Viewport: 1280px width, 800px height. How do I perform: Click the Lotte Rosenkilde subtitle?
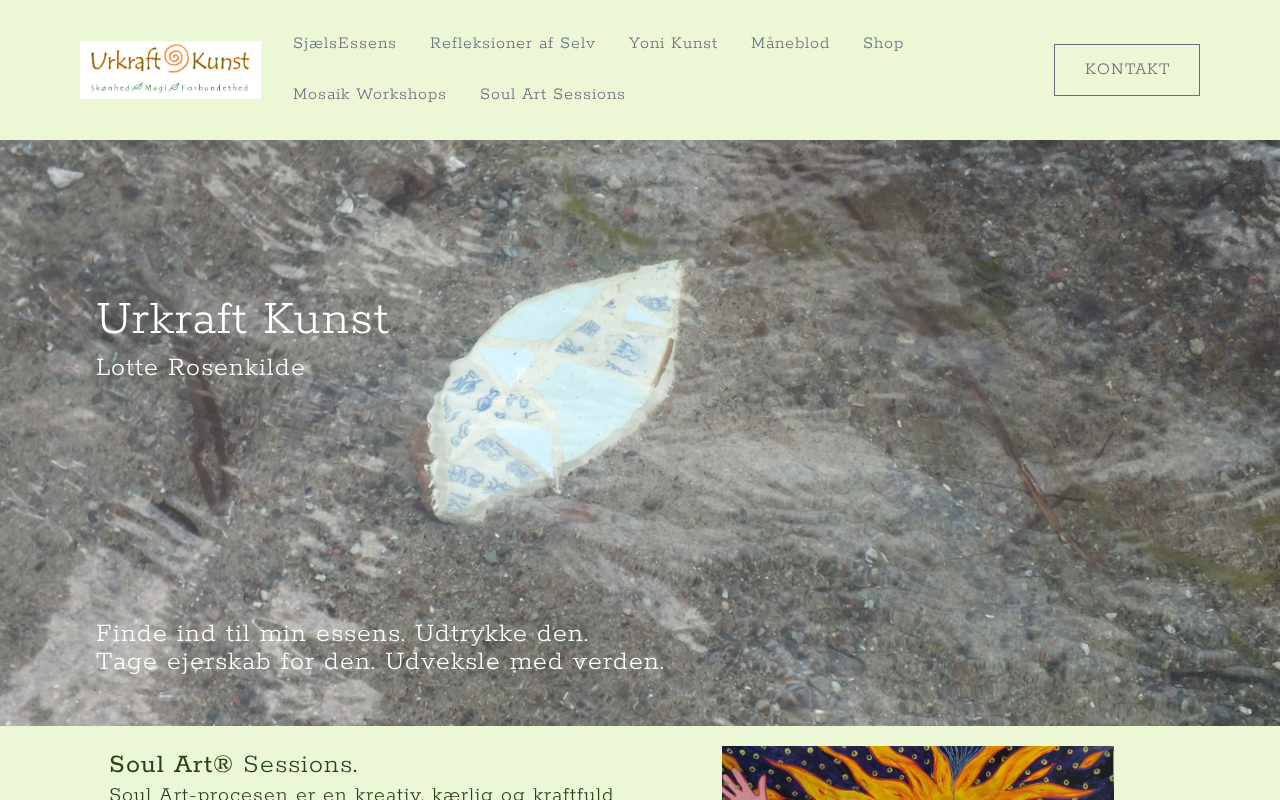coord(201,368)
